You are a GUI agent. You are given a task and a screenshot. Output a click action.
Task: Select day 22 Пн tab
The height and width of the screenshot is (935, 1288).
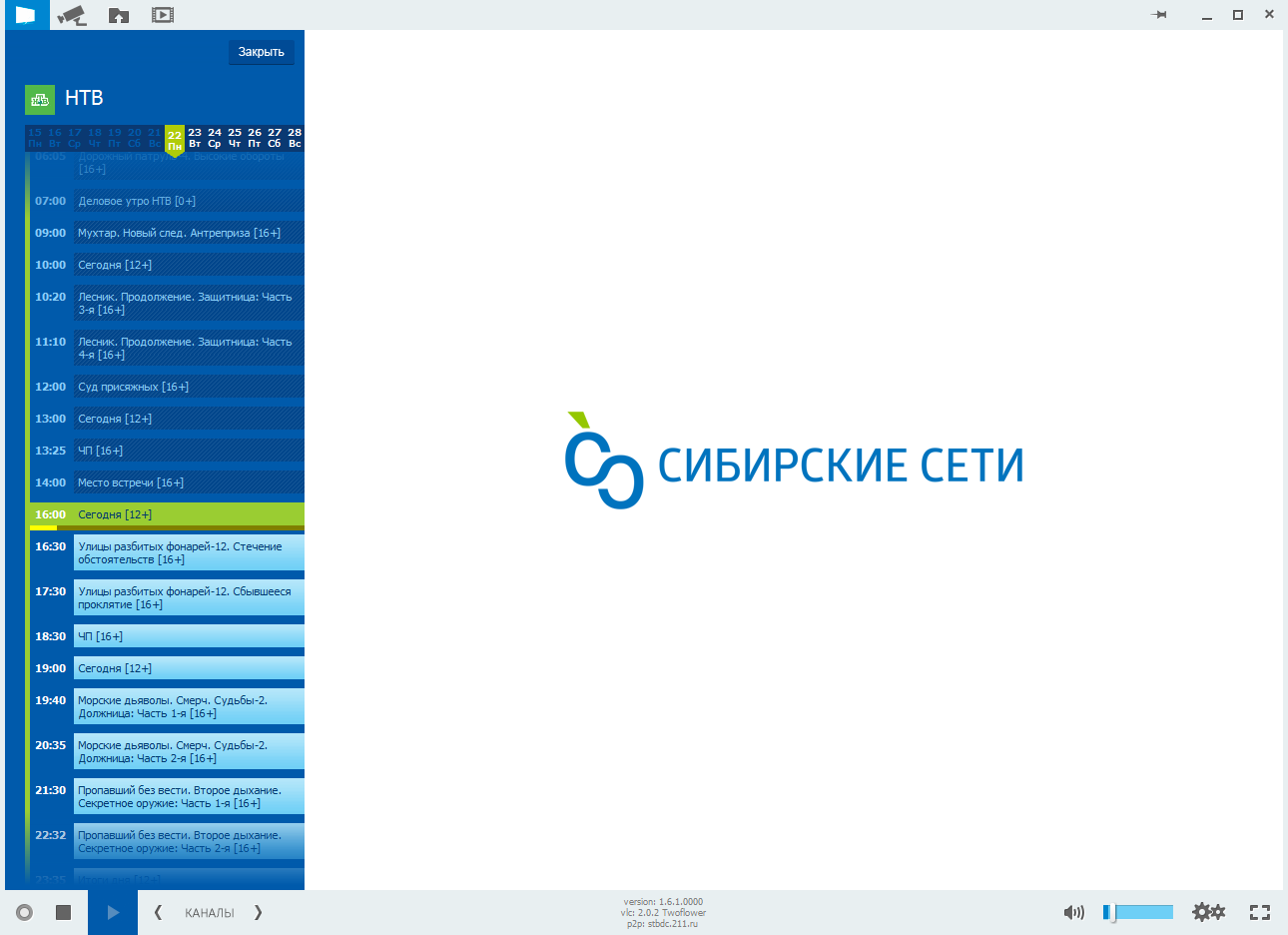(175, 140)
